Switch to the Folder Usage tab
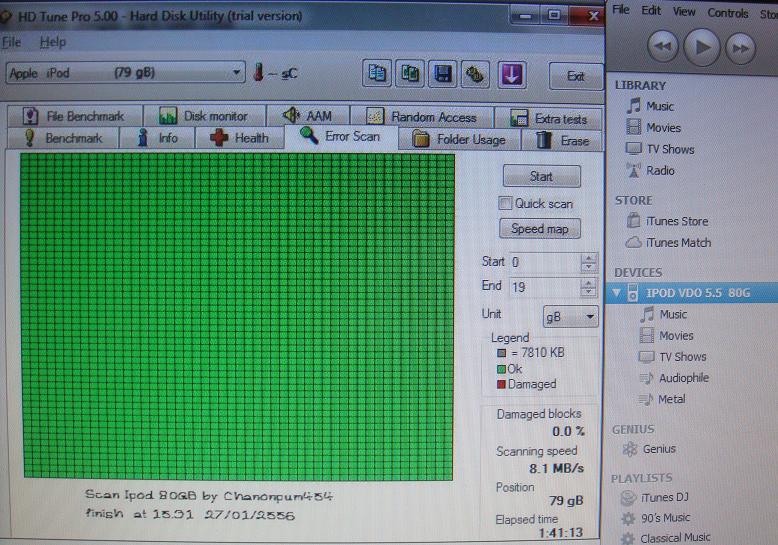 tap(459, 139)
